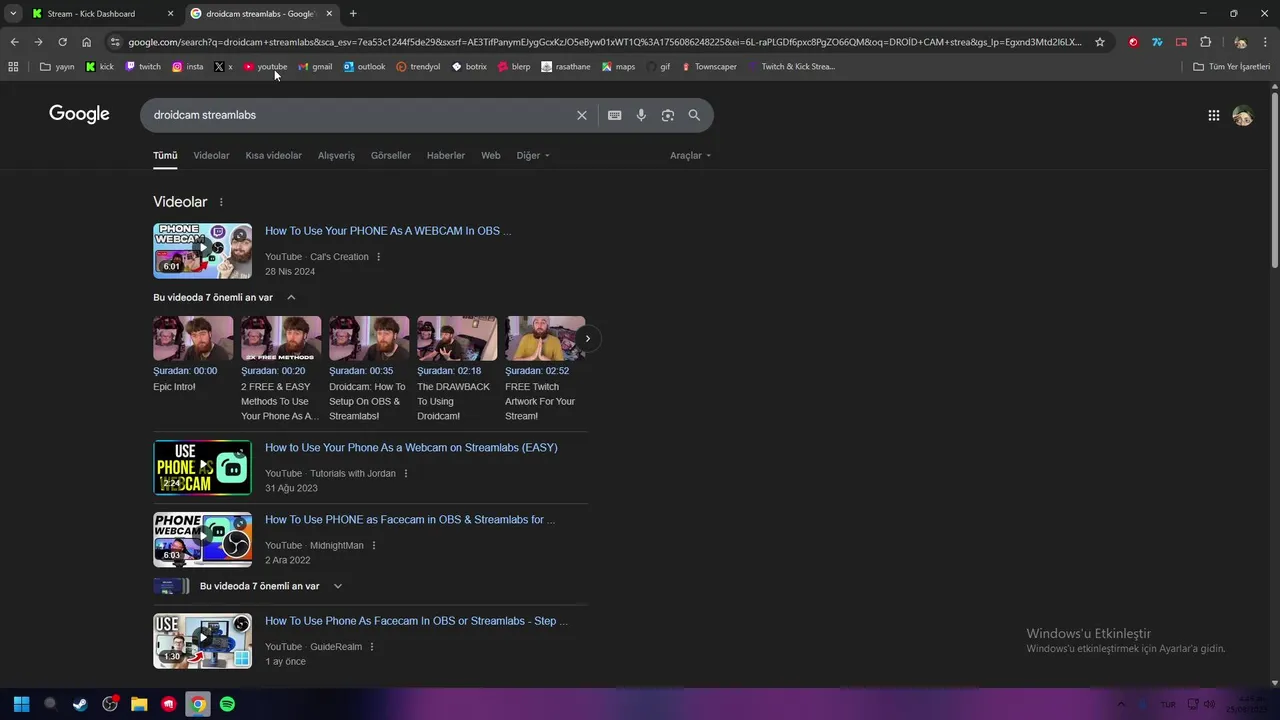This screenshot has height=720, width=1280.
Task: Open the trendyol bookmark
Action: (418, 67)
